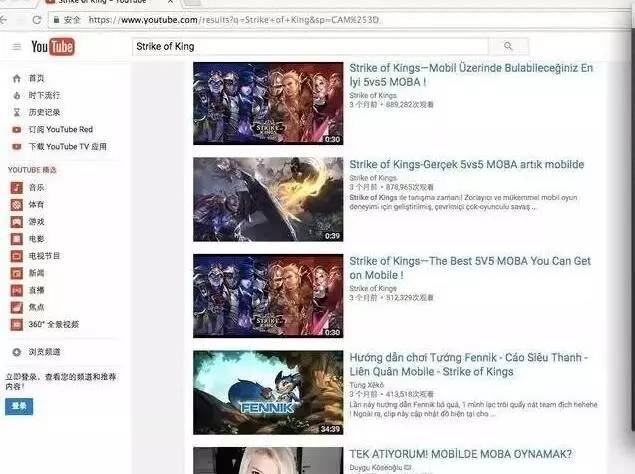Click the 体育 sports category icon
This screenshot has width=635, height=474.
point(17,205)
